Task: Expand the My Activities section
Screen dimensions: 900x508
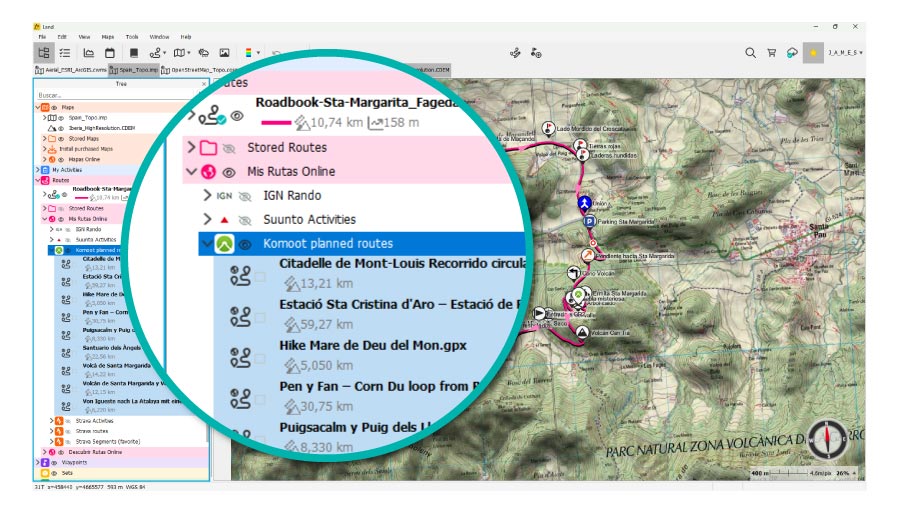Action: (38, 170)
